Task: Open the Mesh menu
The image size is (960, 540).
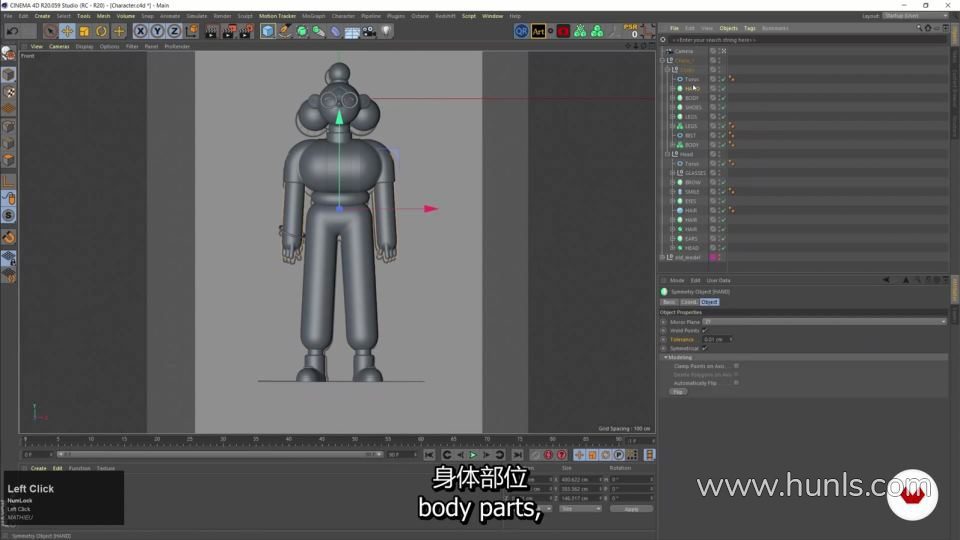Action: click(103, 16)
